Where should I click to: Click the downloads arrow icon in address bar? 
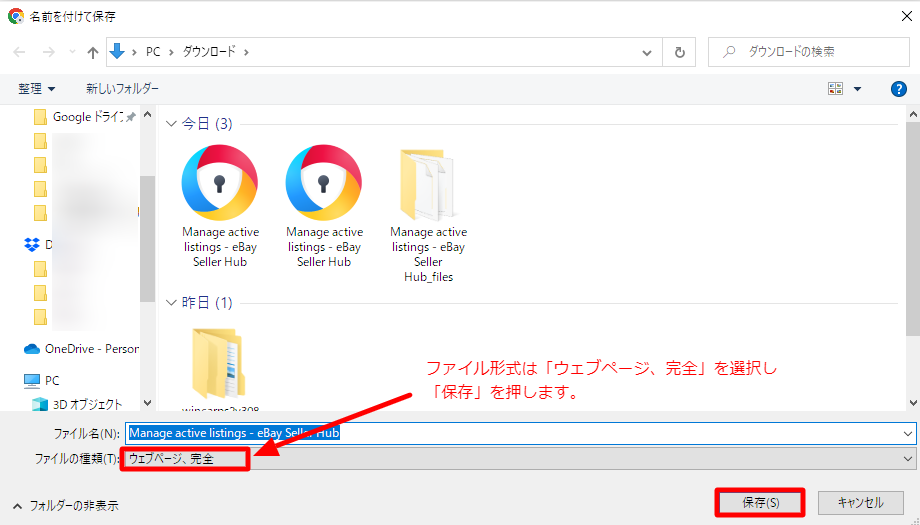[x=117, y=52]
